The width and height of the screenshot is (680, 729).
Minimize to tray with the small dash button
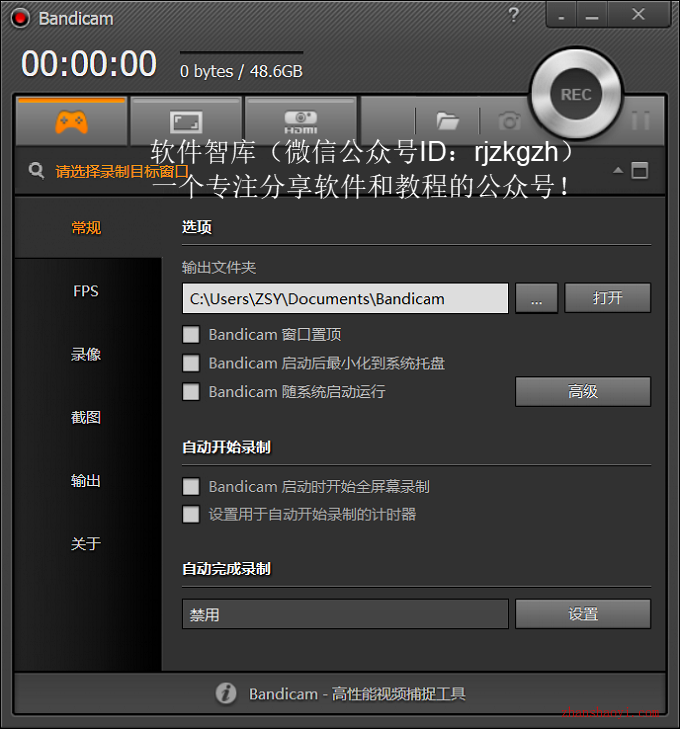tap(561, 17)
